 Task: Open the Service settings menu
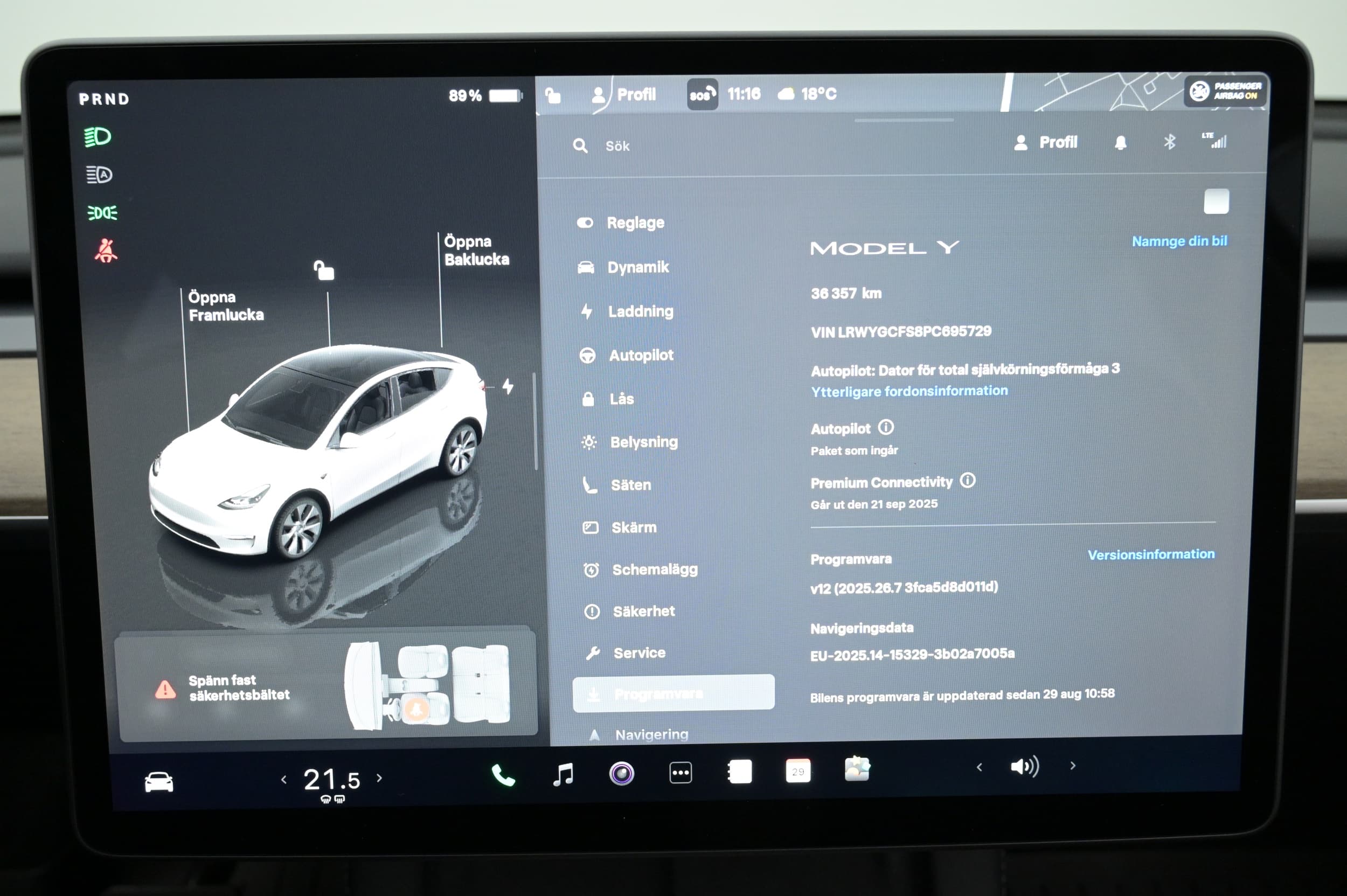tap(625, 653)
